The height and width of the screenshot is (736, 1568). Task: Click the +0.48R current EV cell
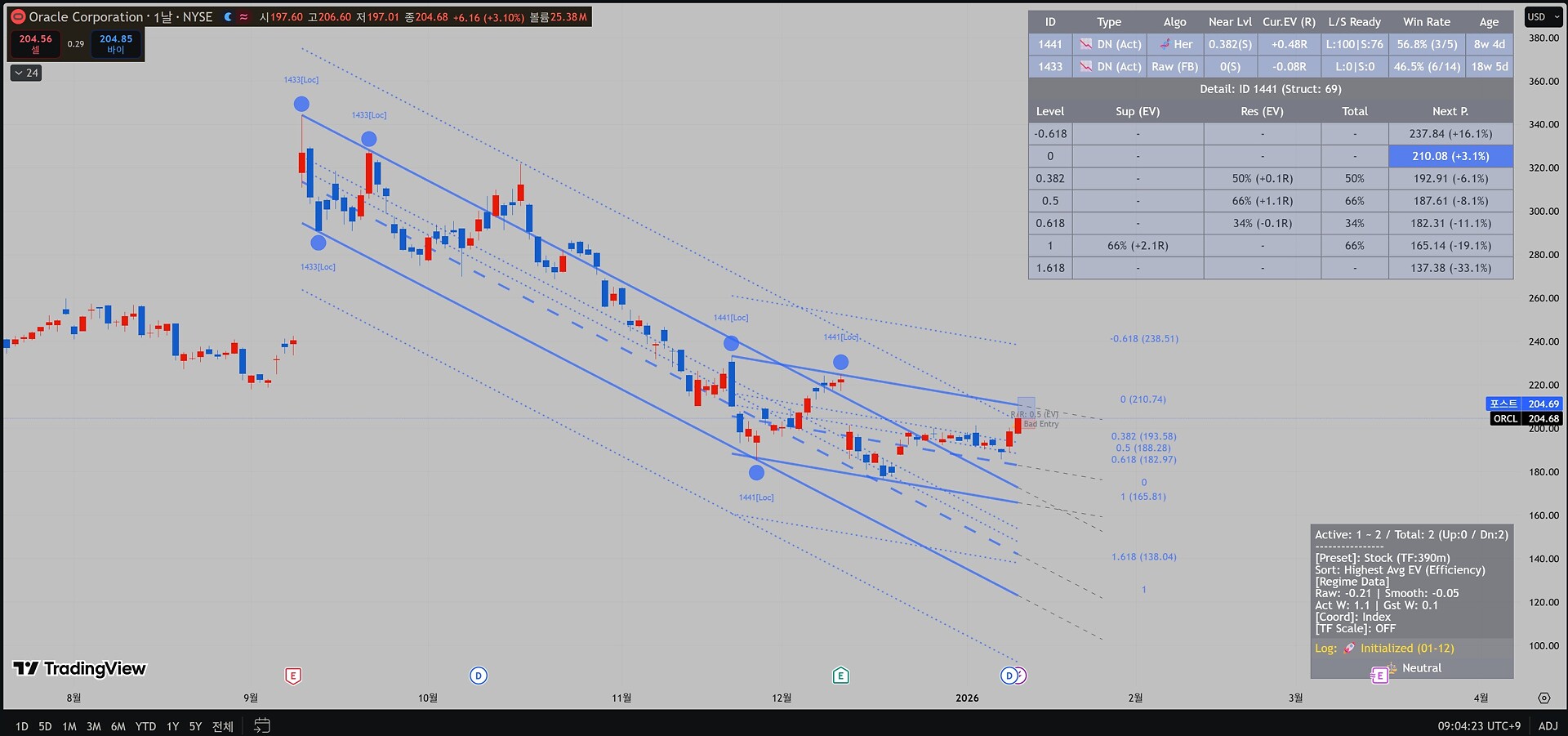click(1289, 44)
